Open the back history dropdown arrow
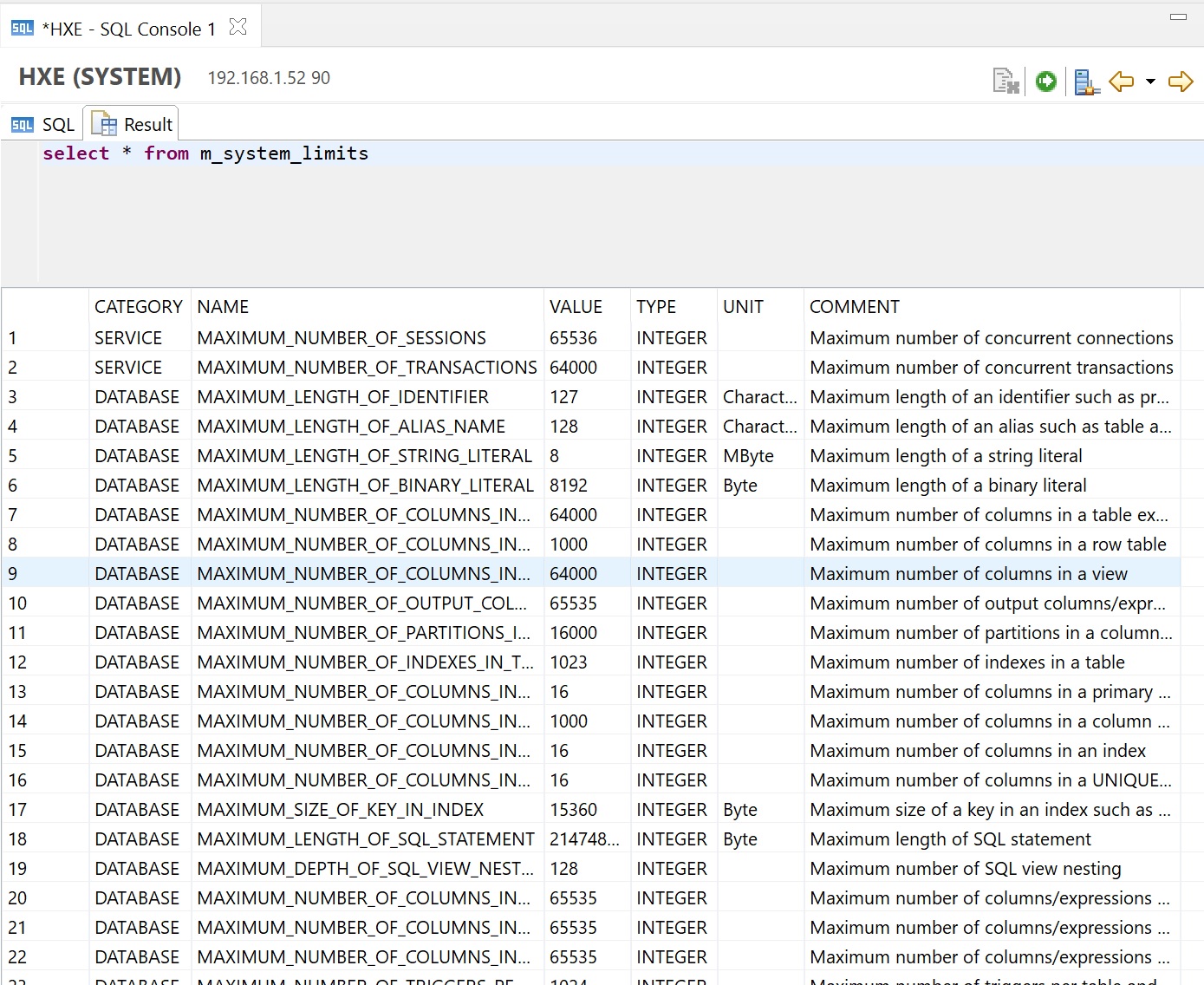The height and width of the screenshot is (985, 1204). [x=1150, y=82]
